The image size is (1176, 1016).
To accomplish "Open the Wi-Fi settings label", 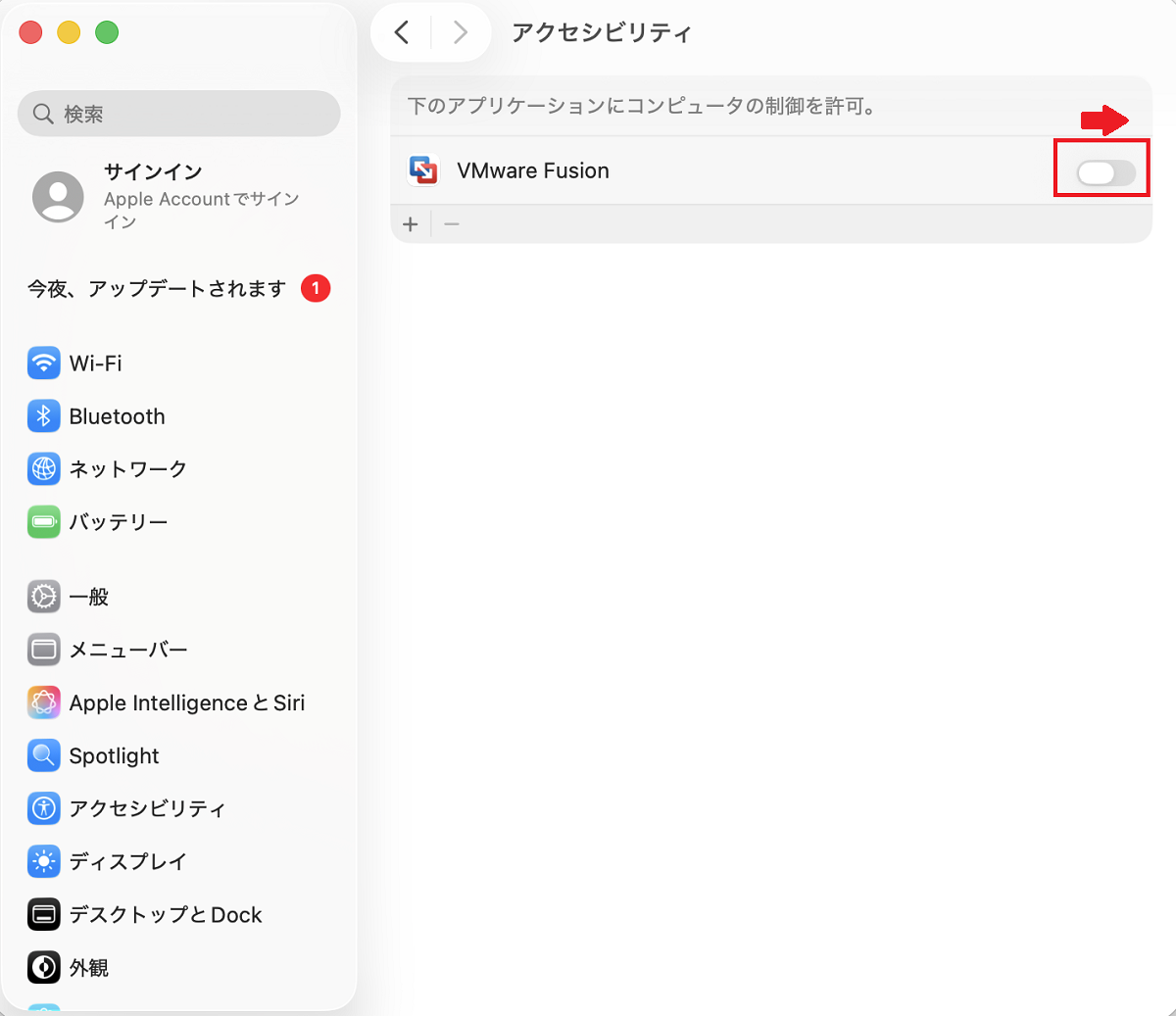I will pos(96,363).
